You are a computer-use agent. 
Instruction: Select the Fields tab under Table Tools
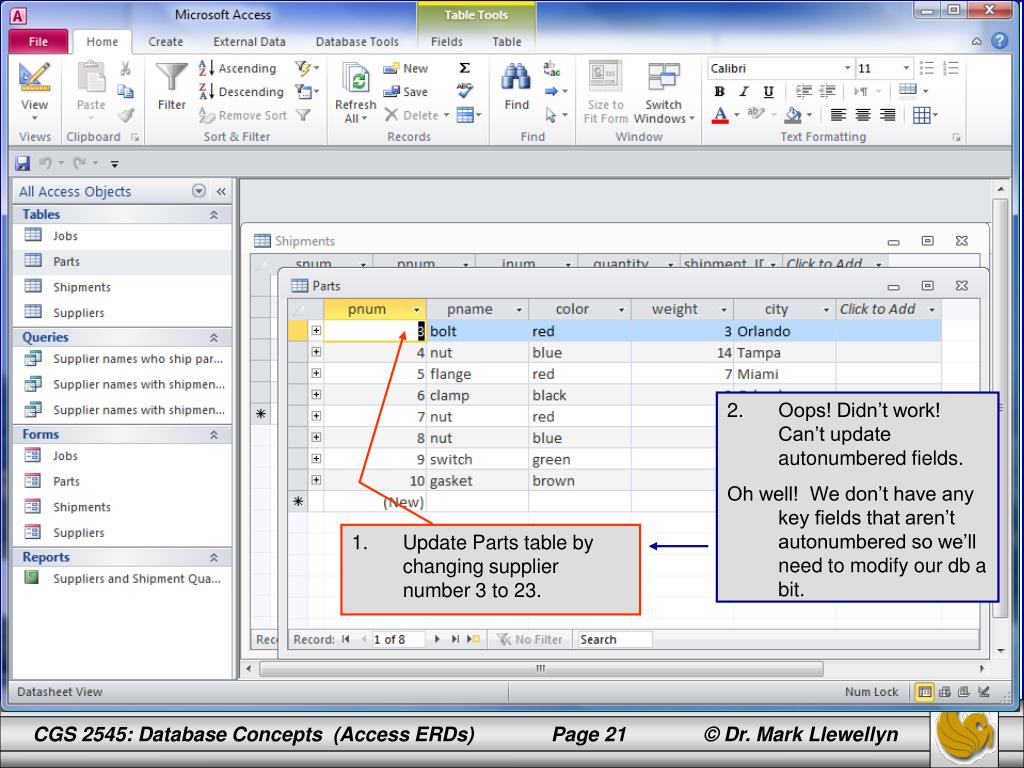[x=447, y=42]
